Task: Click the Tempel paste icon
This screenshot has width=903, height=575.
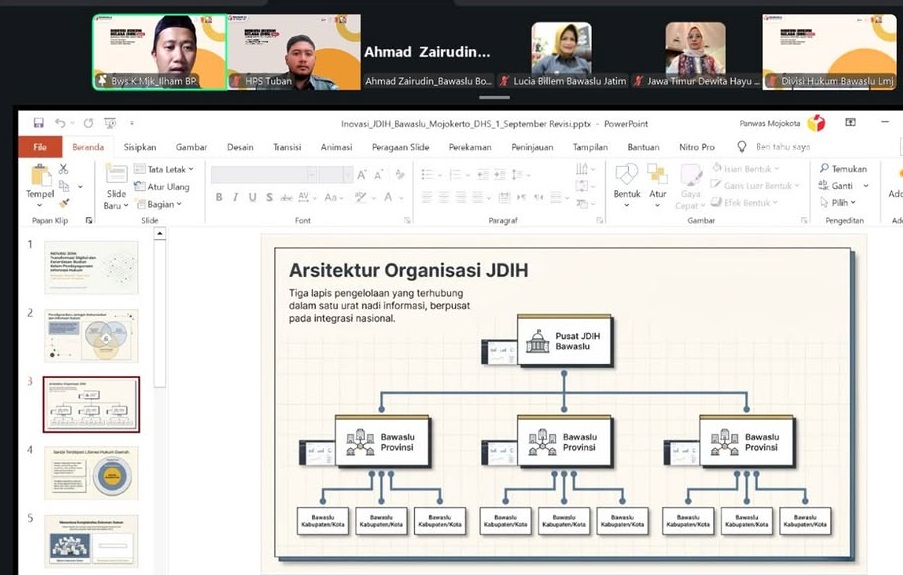Action: [40, 176]
